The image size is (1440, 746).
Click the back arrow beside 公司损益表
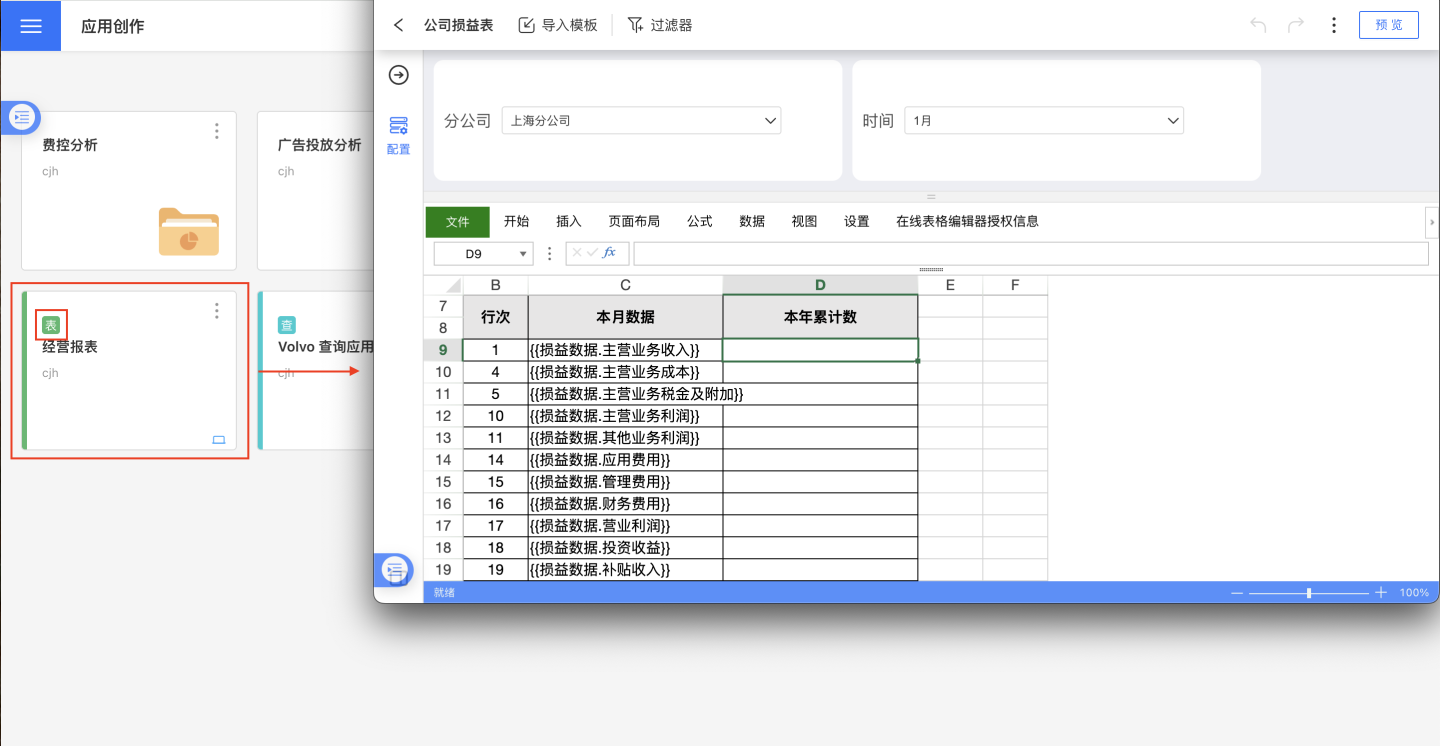coord(399,25)
